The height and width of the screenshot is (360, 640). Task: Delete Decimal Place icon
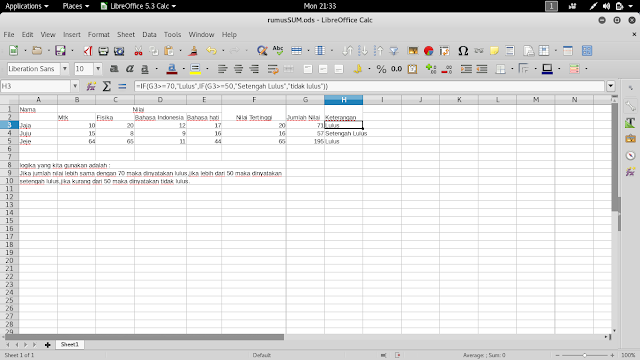[447, 69]
